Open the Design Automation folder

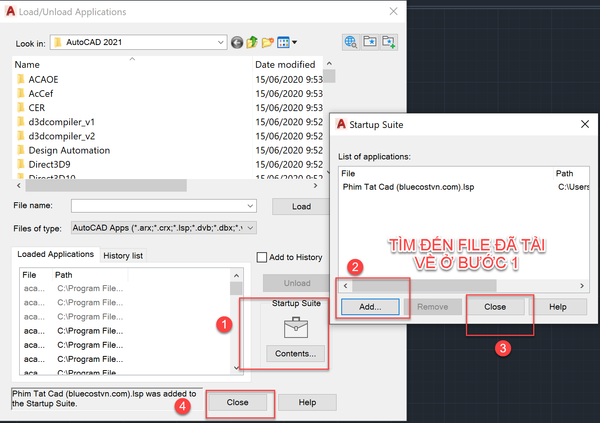coord(69,150)
